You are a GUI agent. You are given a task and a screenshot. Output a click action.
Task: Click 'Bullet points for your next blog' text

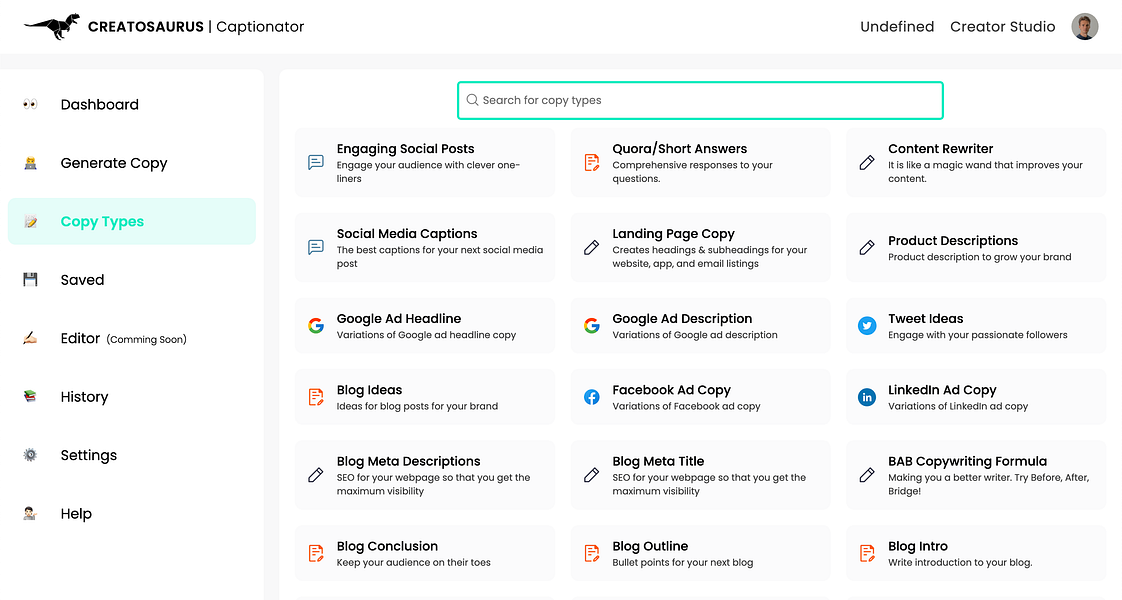click(x=683, y=562)
